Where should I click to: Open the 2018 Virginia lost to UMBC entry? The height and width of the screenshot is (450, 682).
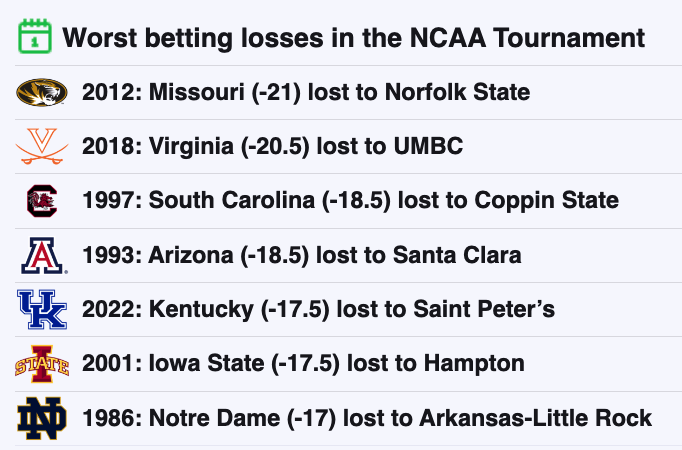(348, 147)
